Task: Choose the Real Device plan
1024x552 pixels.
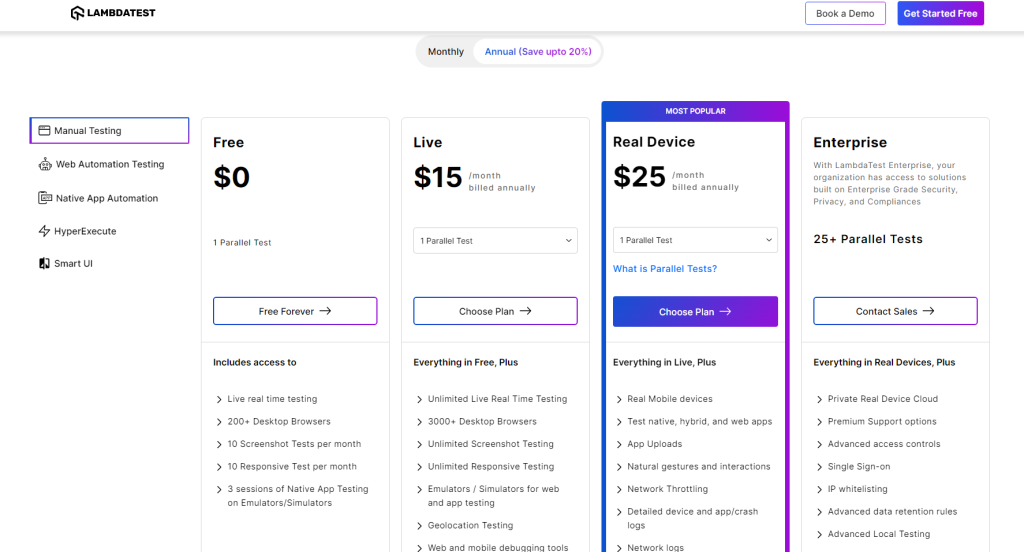Action: coord(695,312)
